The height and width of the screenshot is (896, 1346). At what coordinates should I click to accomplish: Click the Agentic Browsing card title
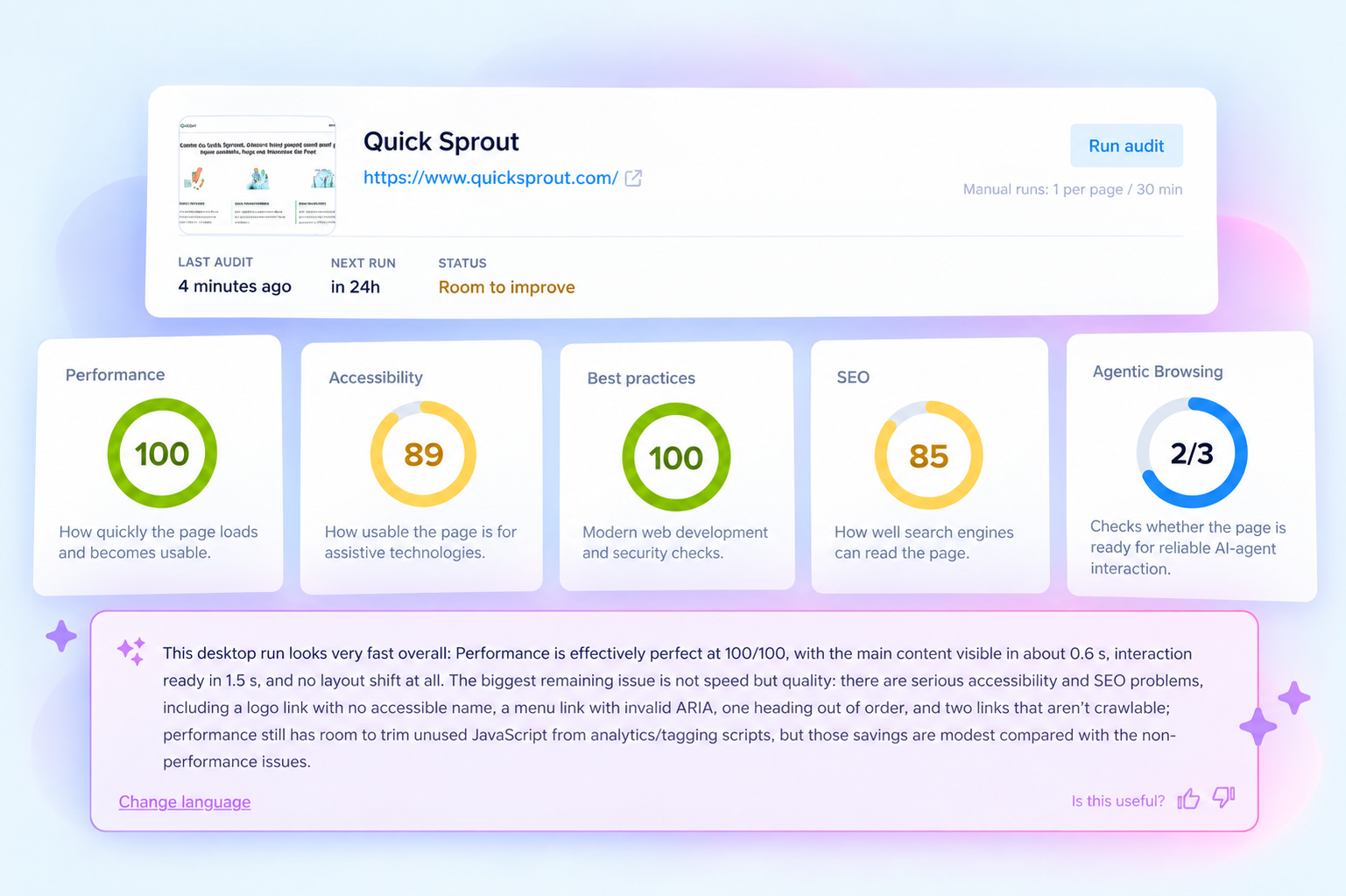pyautogui.click(x=1158, y=371)
